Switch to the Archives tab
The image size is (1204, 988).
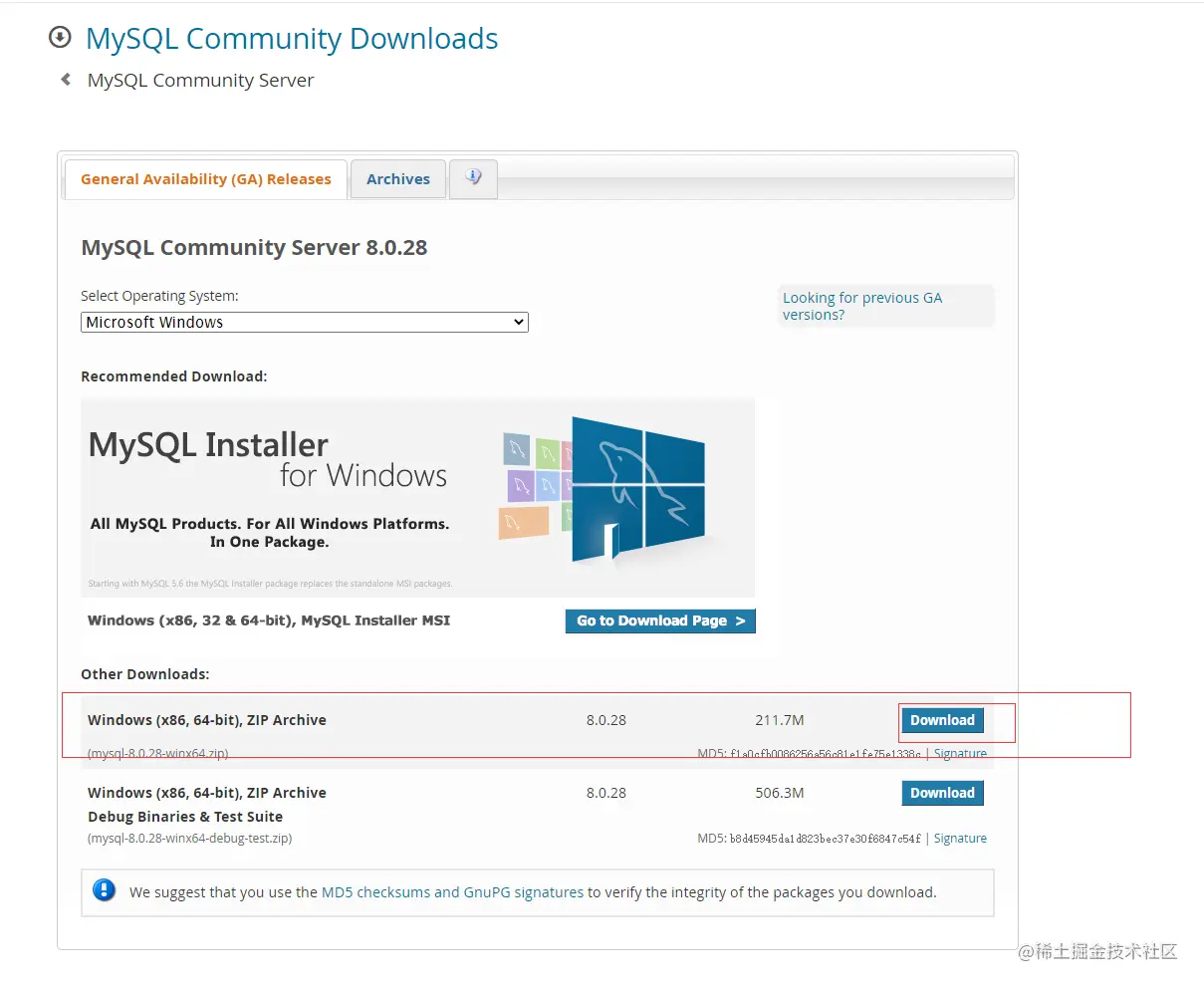coord(398,179)
